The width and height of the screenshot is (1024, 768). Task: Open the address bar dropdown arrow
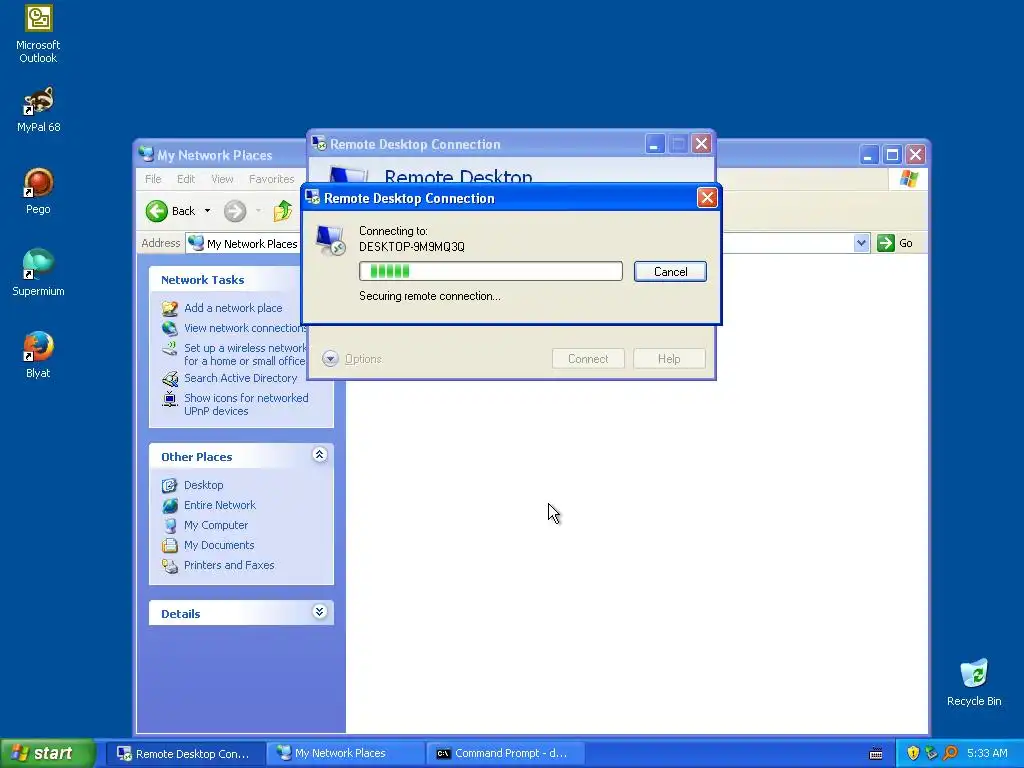click(861, 243)
